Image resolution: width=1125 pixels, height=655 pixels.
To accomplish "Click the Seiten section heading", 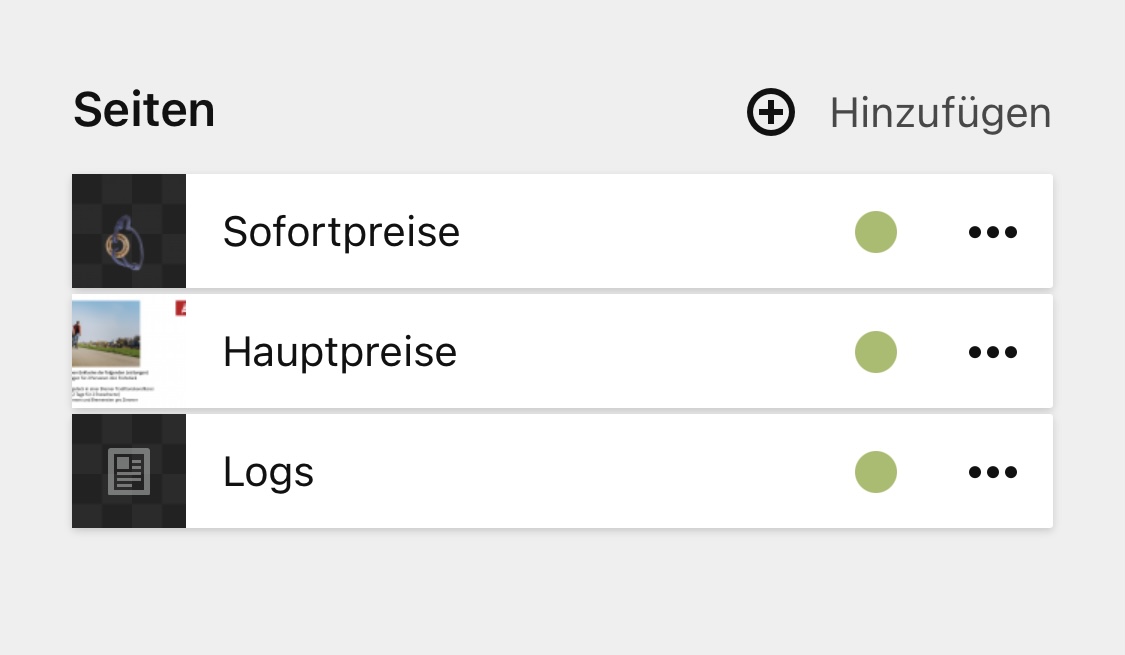I will point(144,110).
